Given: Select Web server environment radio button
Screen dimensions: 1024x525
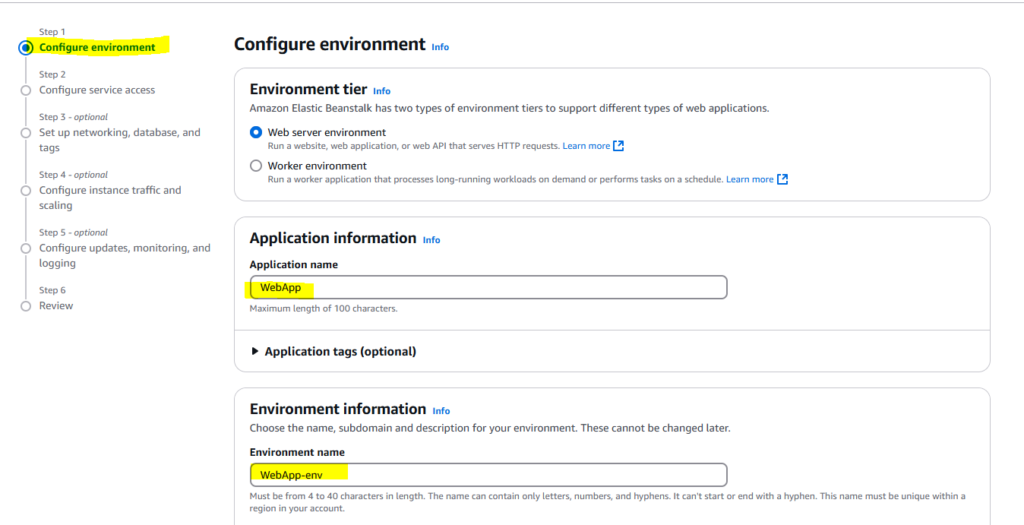Looking at the screenshot, I should click(257, 132).
